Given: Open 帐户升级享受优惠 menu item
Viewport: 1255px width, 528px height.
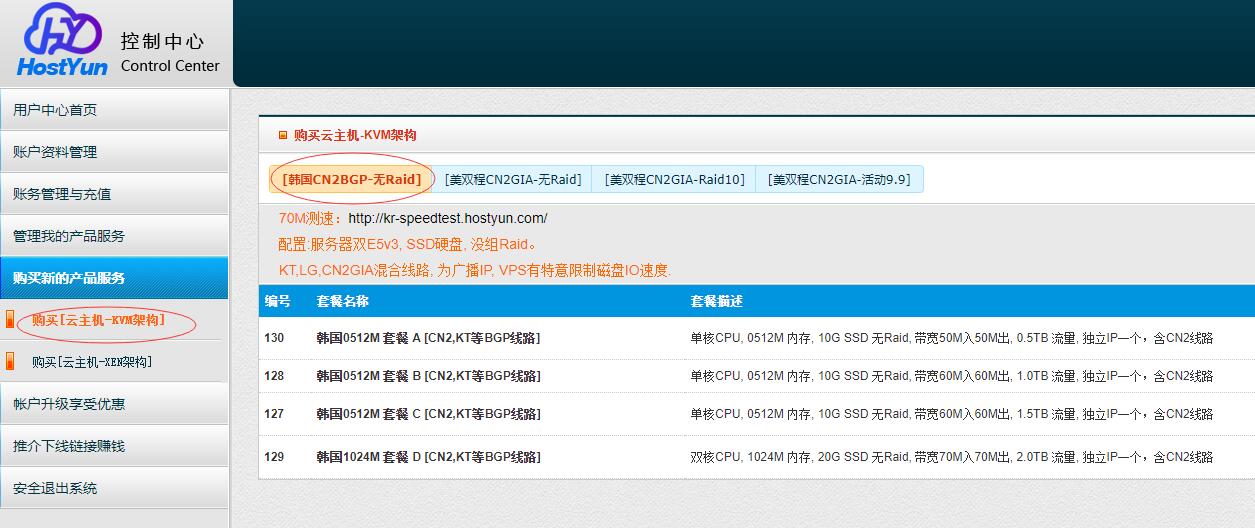Looking at the screenshot, I should pos(114,404).
